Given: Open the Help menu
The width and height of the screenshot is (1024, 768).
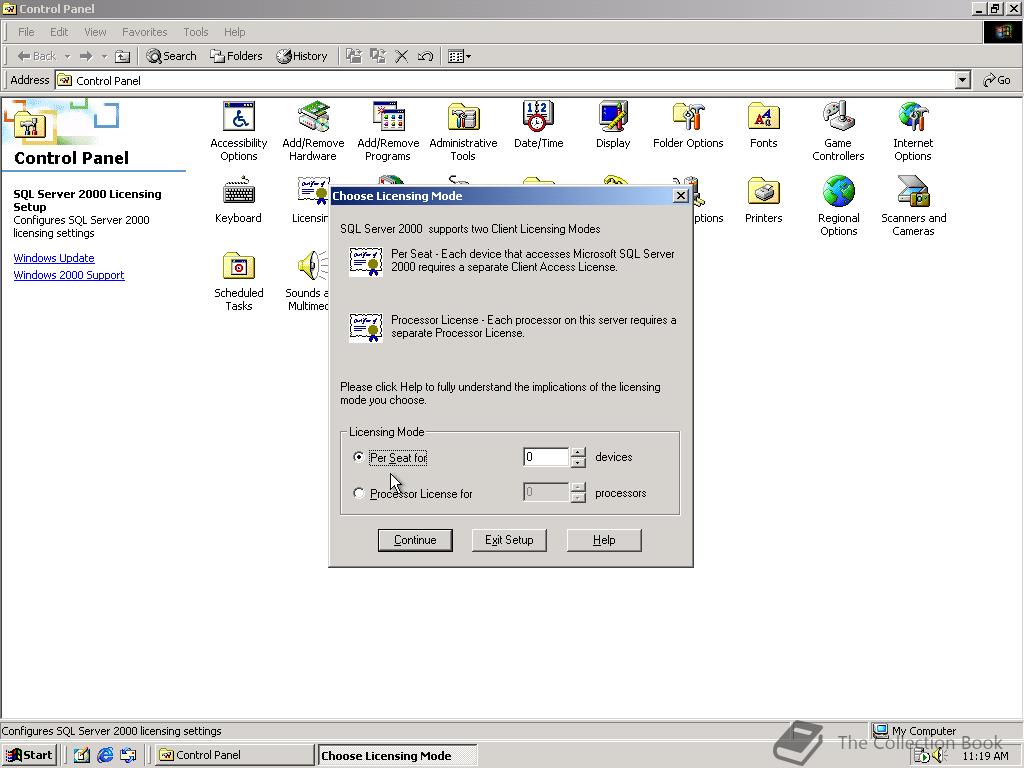Looking at the screenshot, I should (x=234, y=32).
